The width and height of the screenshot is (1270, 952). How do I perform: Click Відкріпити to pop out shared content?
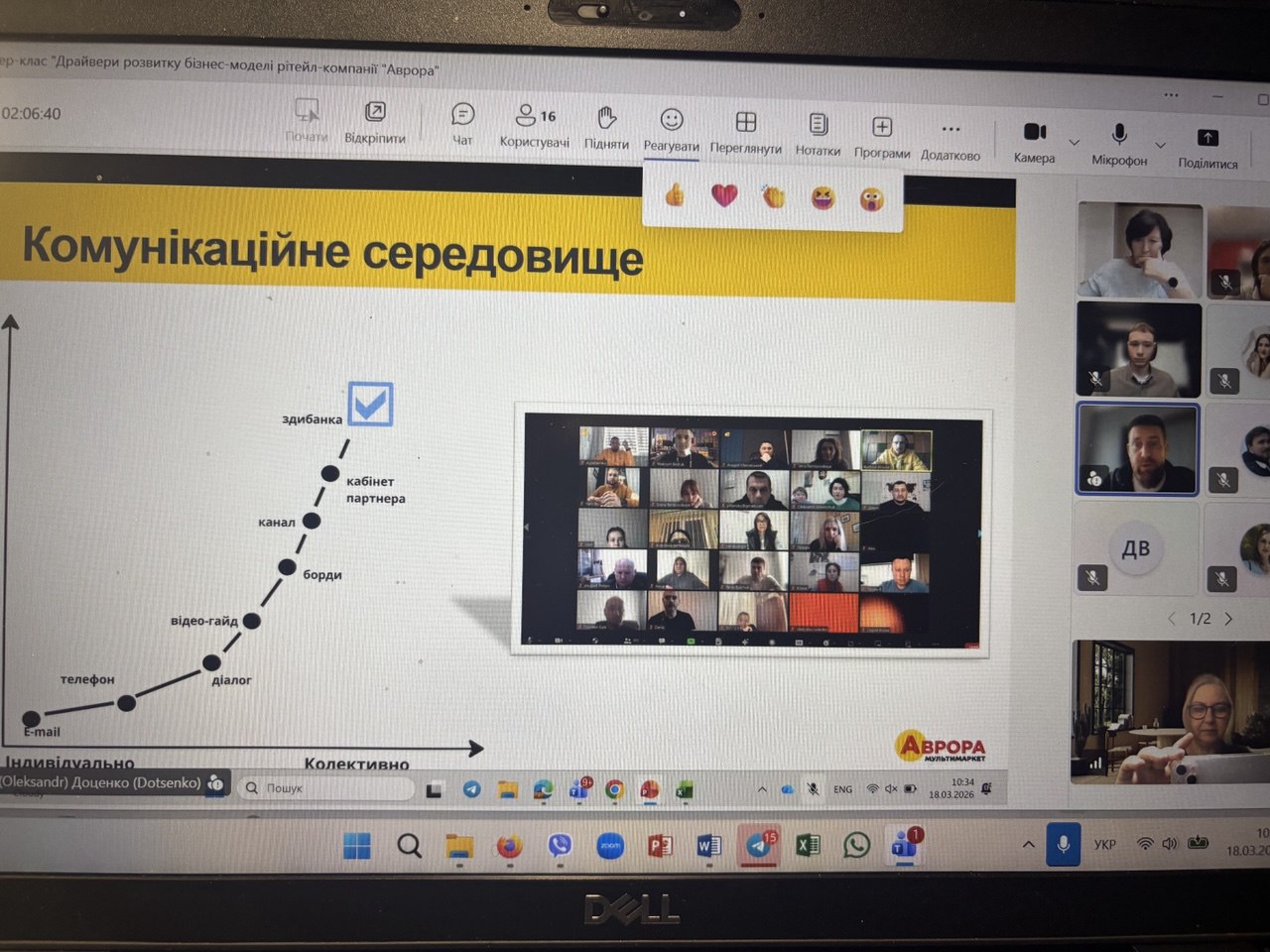pos(375,121)
